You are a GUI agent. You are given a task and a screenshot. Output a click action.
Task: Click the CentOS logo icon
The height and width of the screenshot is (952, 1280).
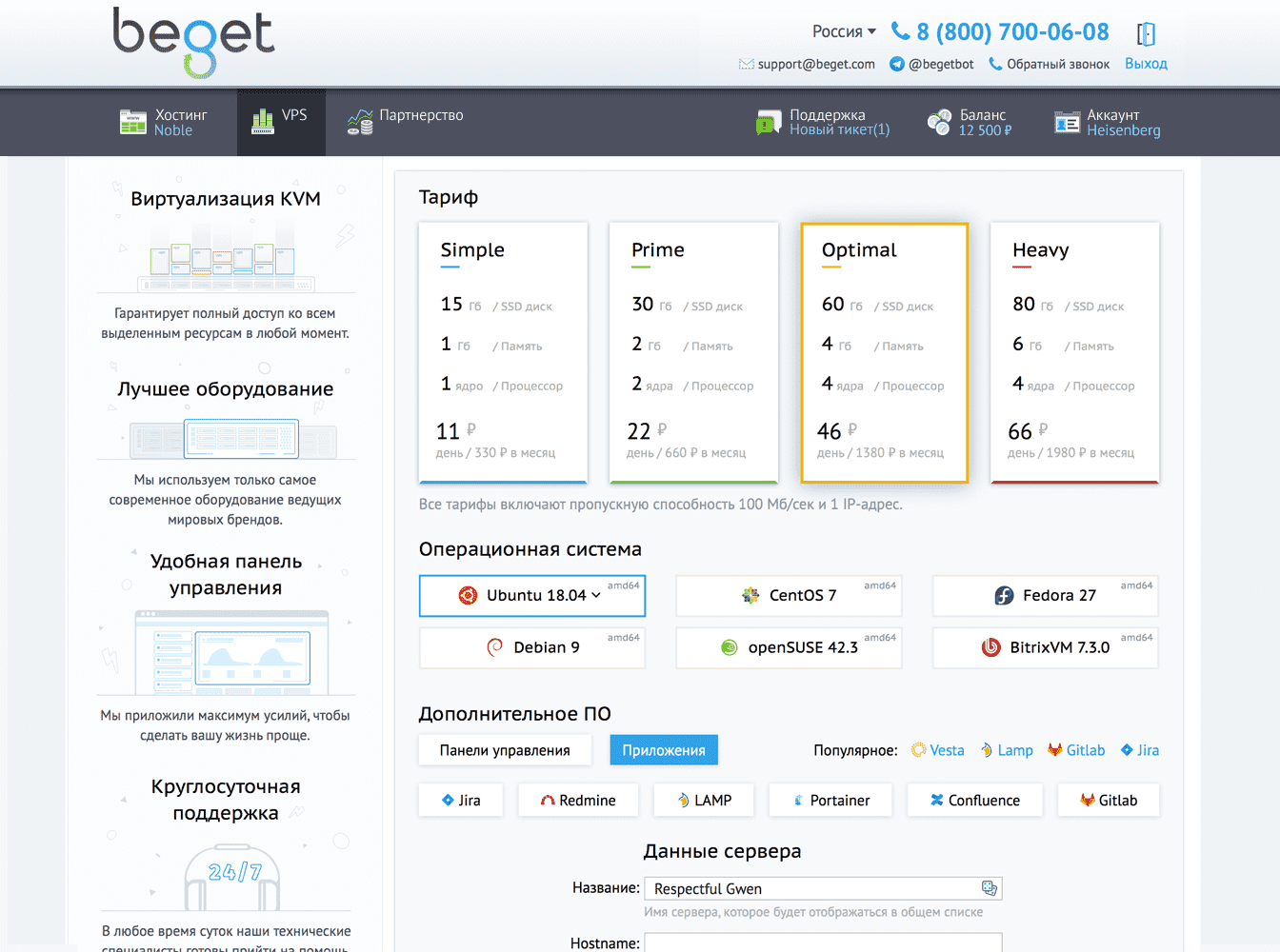pos(750,596)
